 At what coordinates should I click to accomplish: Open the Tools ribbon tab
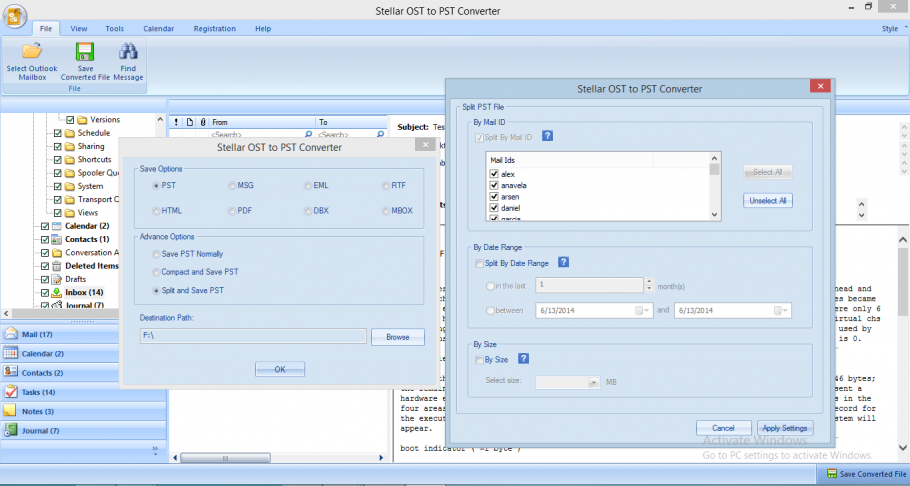click(114, 29)
